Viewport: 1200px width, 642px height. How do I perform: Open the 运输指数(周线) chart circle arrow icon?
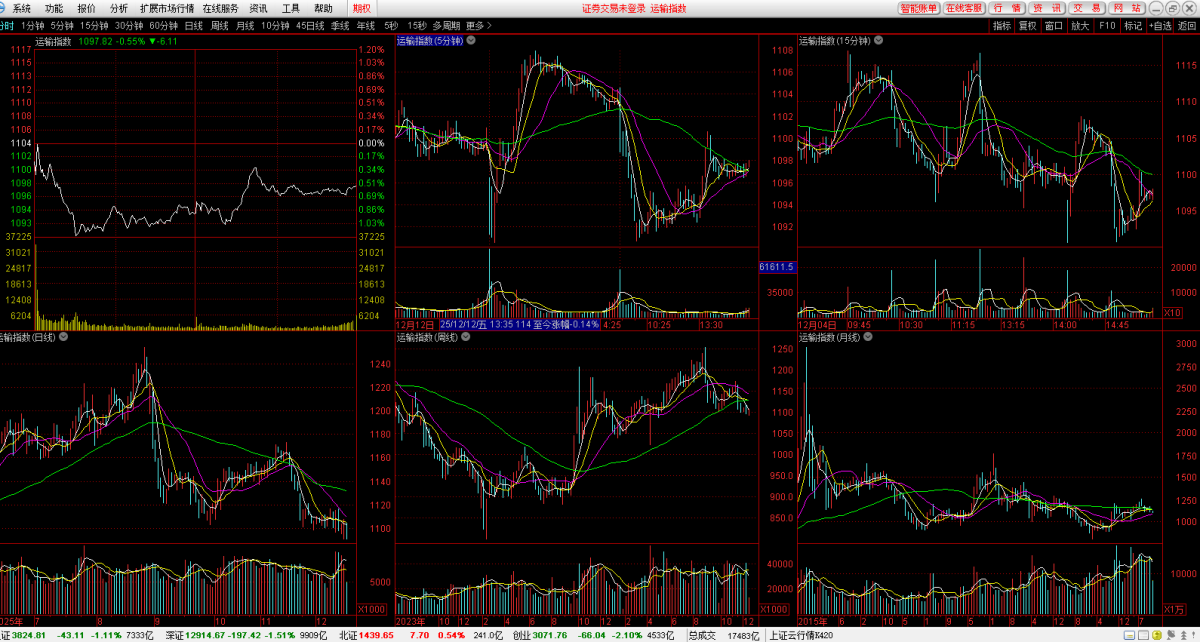pyautogui.click(x=466, y=337)
